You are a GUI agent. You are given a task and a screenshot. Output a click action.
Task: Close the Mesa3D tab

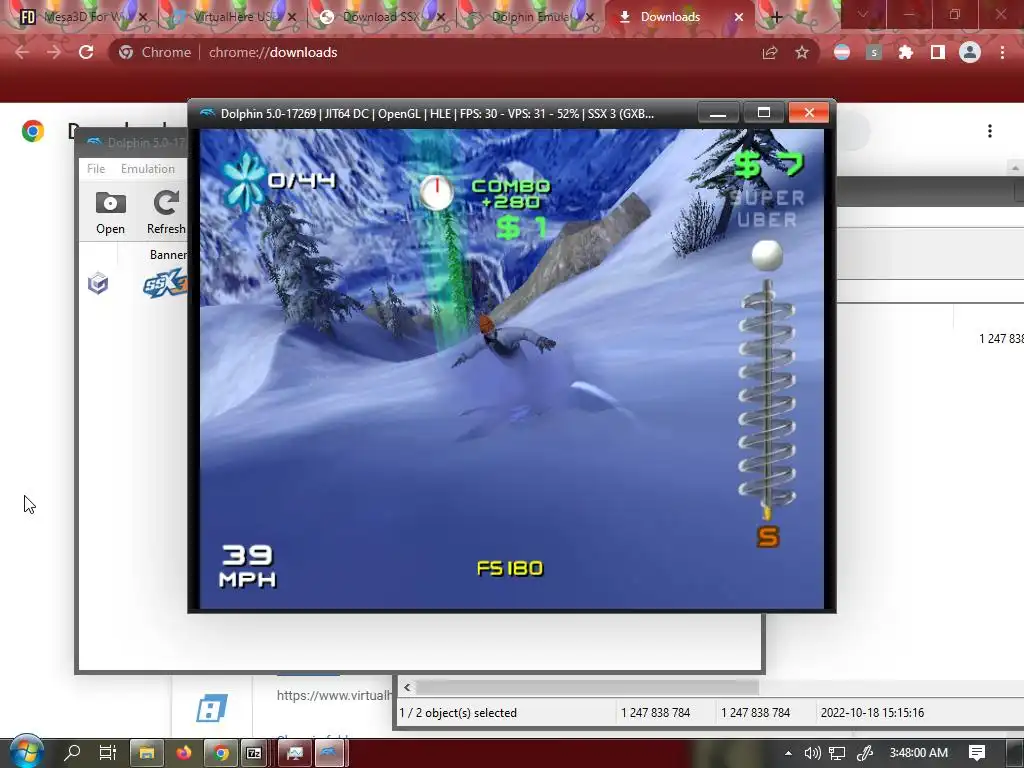point(143,17)
